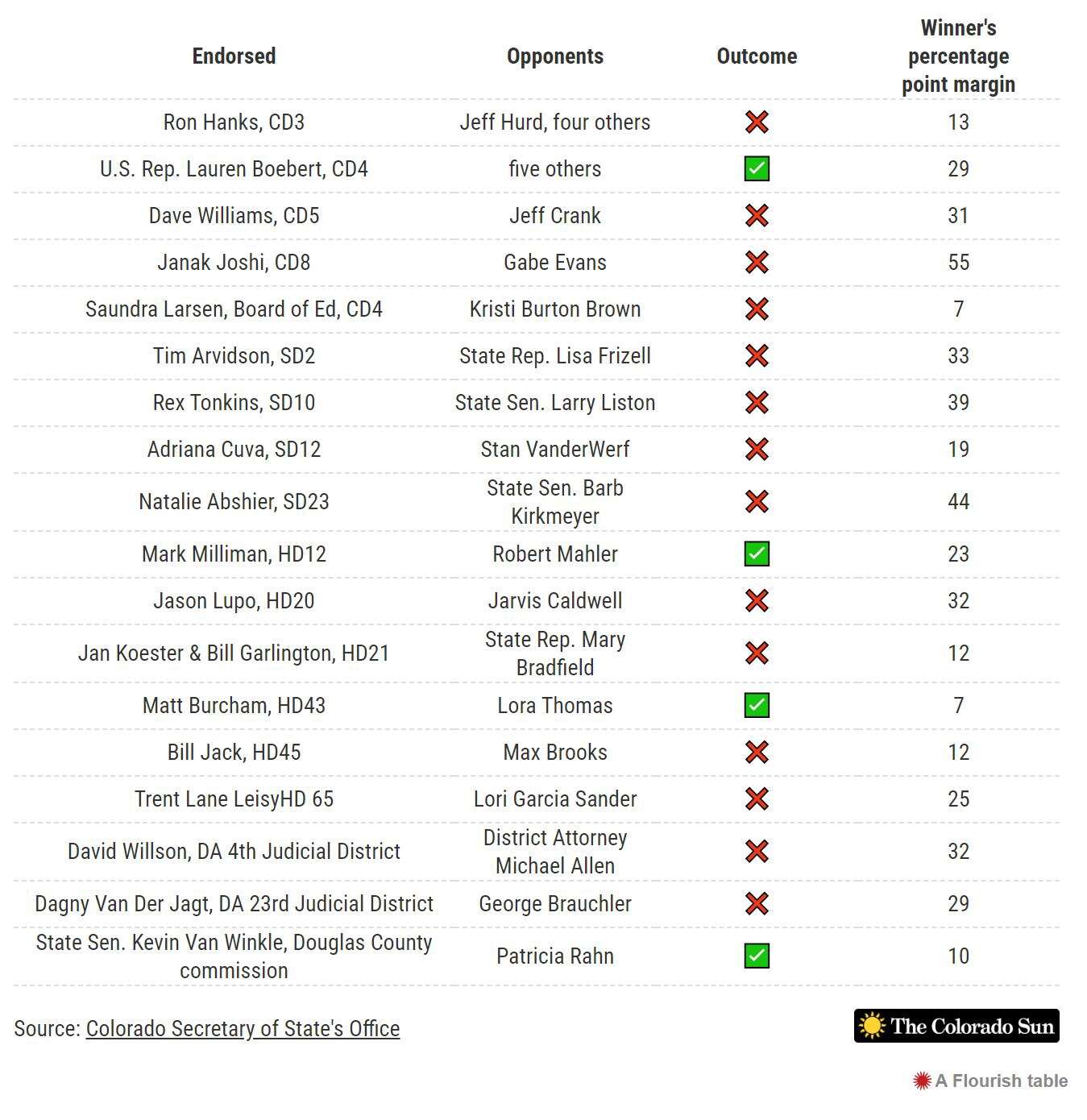
Task: Click the sun icon in Colorado Sun logo
Action: [x=872, y=1027]
